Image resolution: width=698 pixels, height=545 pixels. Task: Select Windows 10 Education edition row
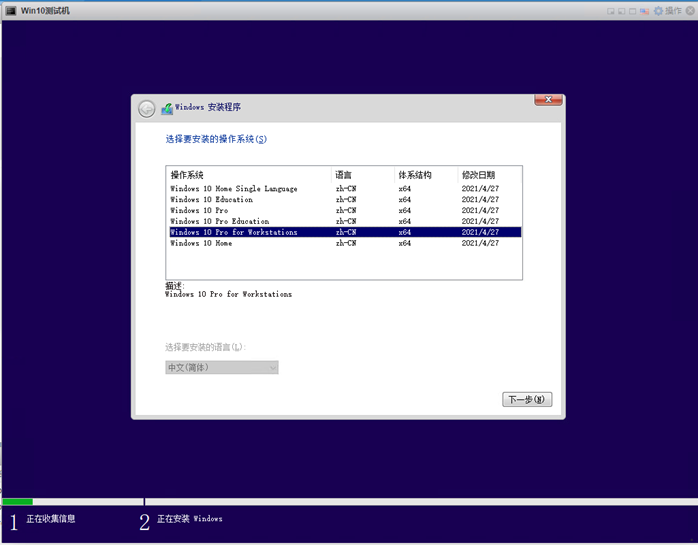pyautogui.click(x=345, y=199)
